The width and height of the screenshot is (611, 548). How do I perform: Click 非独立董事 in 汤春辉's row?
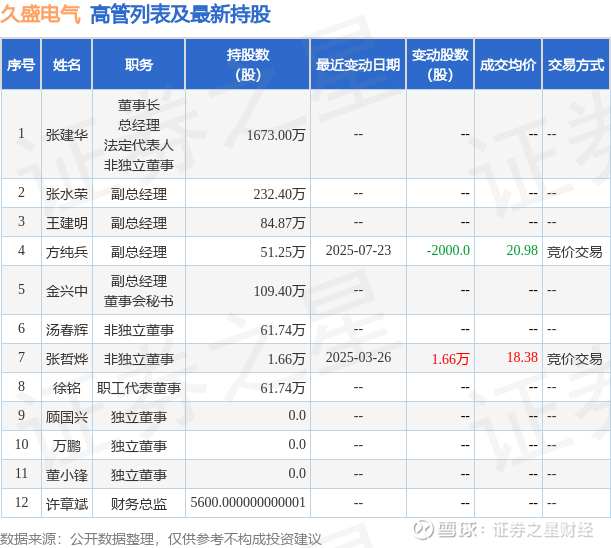(139, 330)
